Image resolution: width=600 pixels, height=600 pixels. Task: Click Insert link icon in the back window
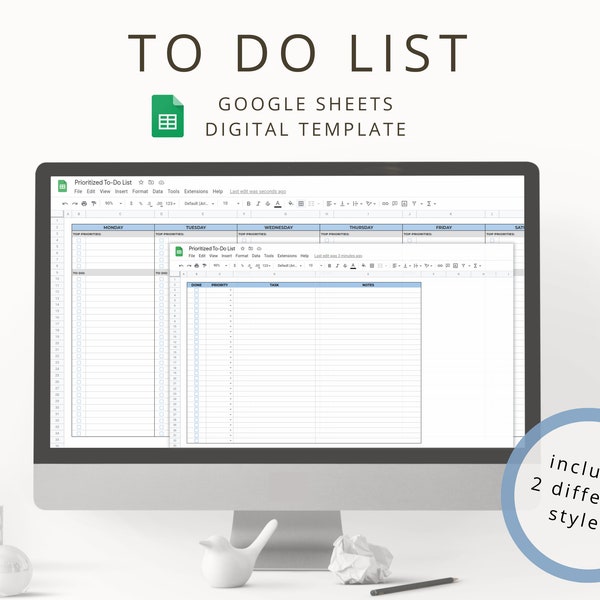[385, 204]
